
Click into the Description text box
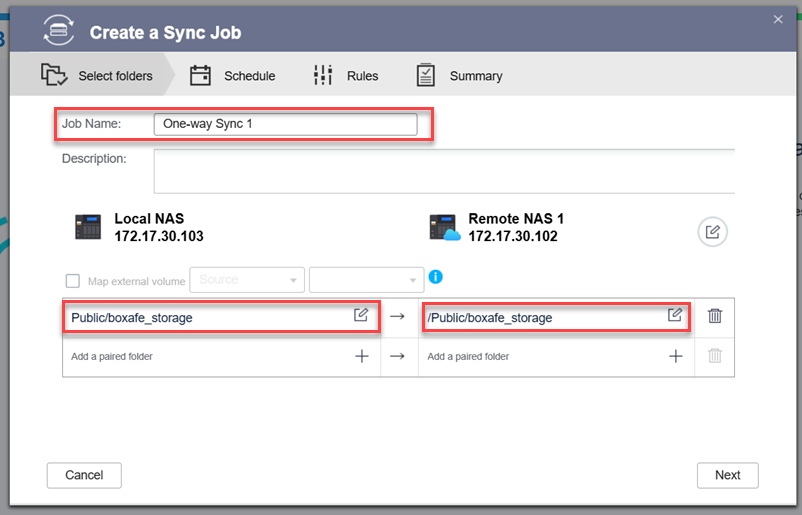[444, 171]
